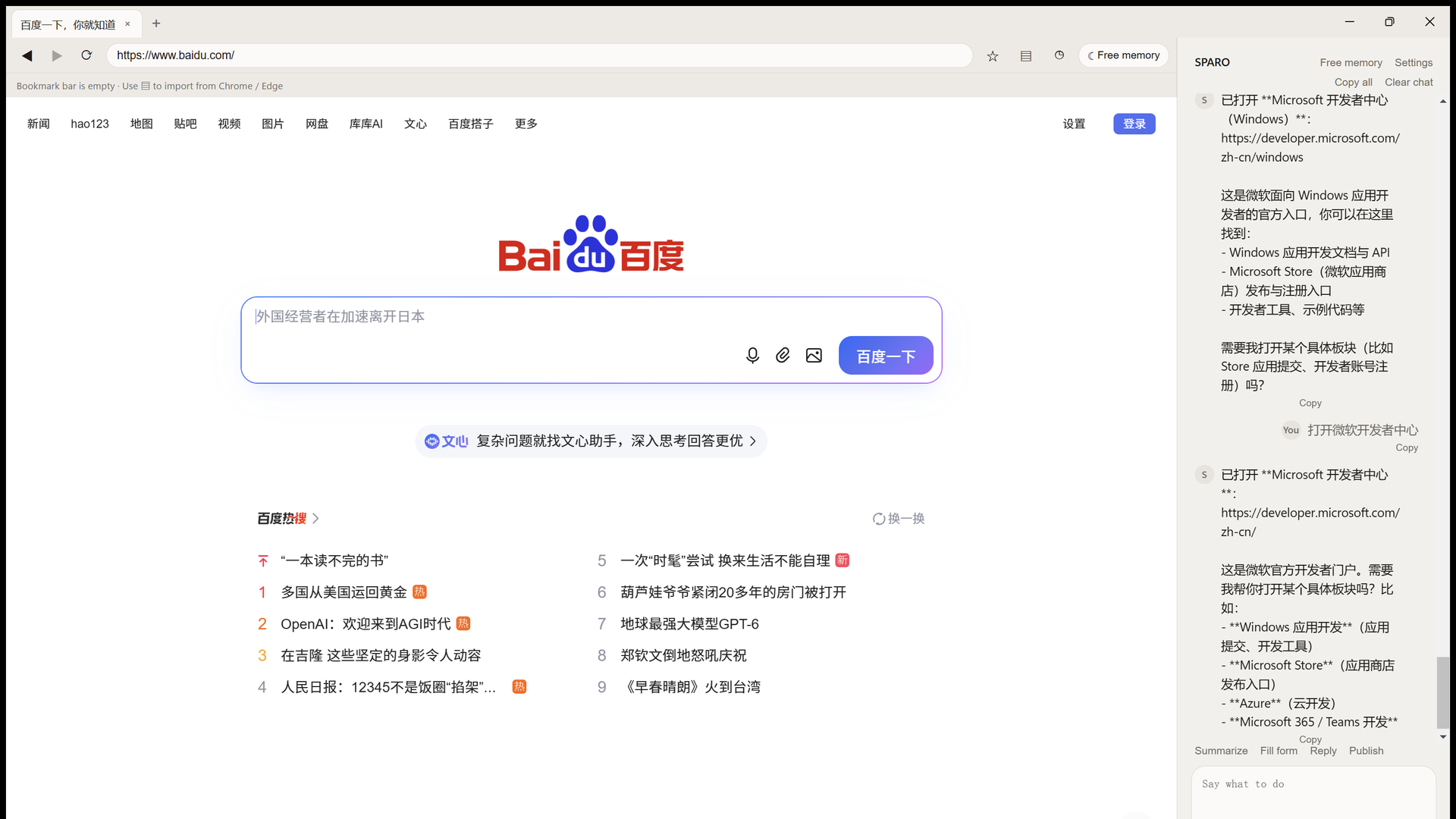Bookmark this page with the star icon
Image resolution: width=1456 pixels, height=819 pixels.
(993, 55)
